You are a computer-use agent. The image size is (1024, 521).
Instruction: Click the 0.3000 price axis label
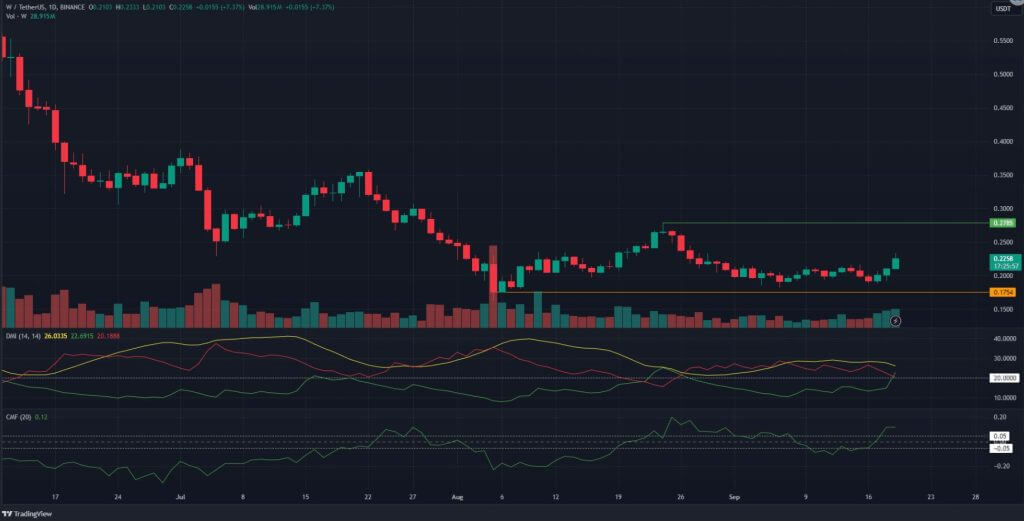(1003, 208)
